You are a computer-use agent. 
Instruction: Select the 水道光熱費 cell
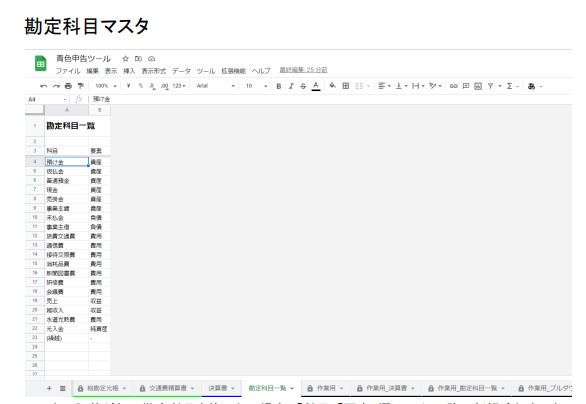point(67,320)
